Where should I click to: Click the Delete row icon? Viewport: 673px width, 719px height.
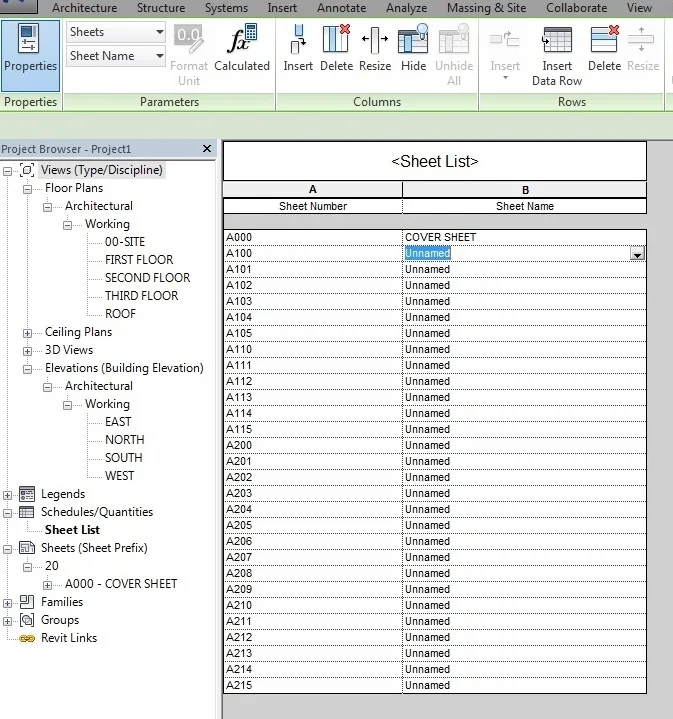pyautogui.click(x=604, y=39)
